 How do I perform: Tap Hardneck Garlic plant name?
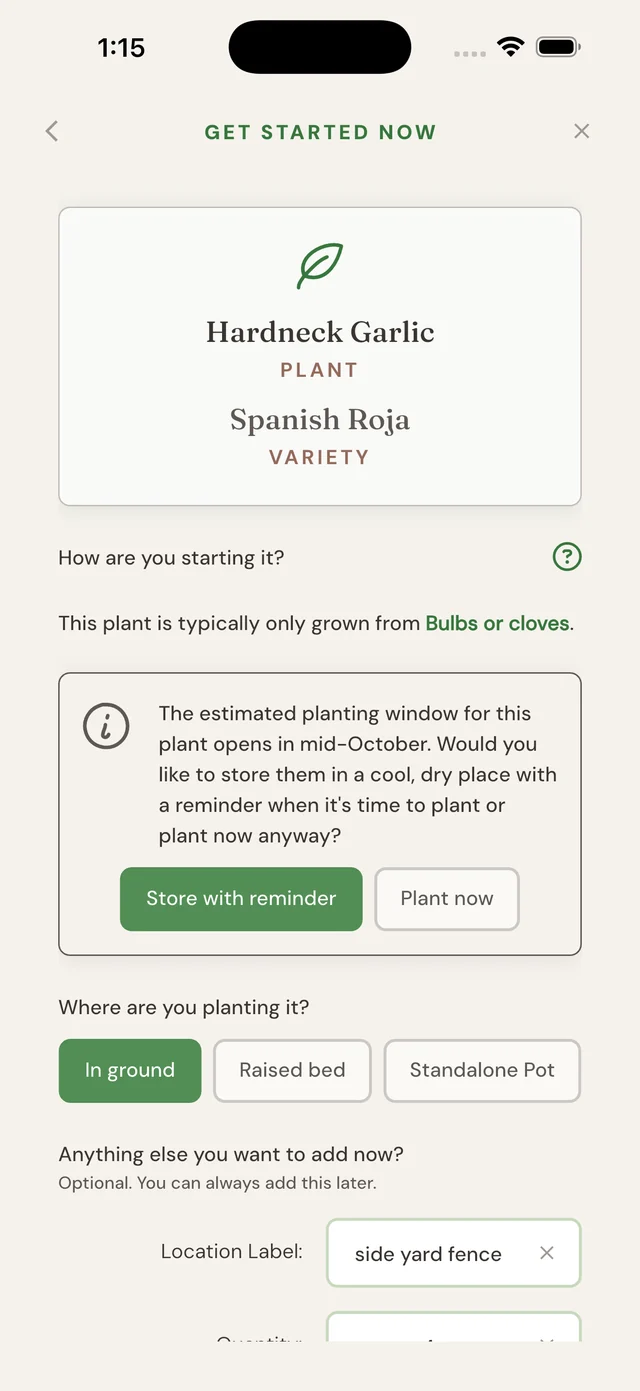pyautogui.click(x=320, y=332)
